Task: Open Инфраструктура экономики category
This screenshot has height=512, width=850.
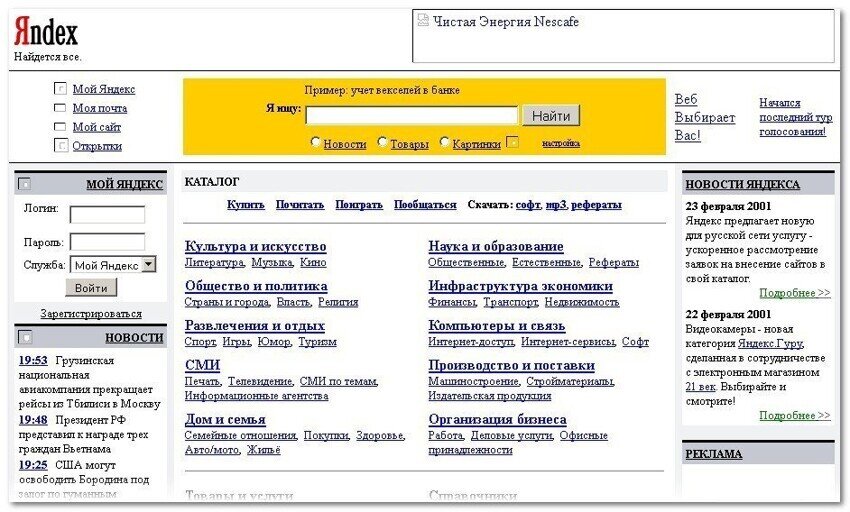Action: pos(520,286)
